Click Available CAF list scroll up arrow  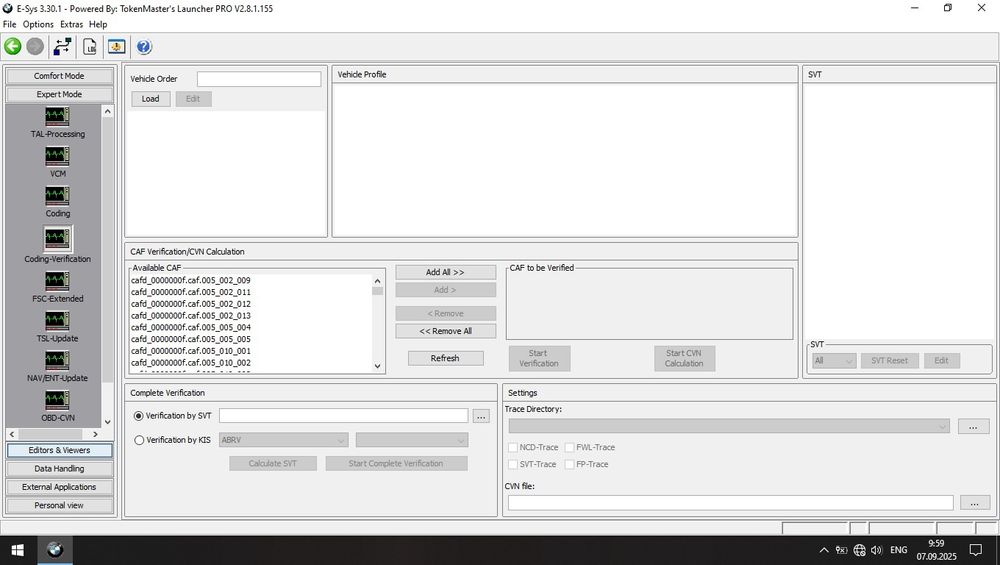(x=378, y=281)
